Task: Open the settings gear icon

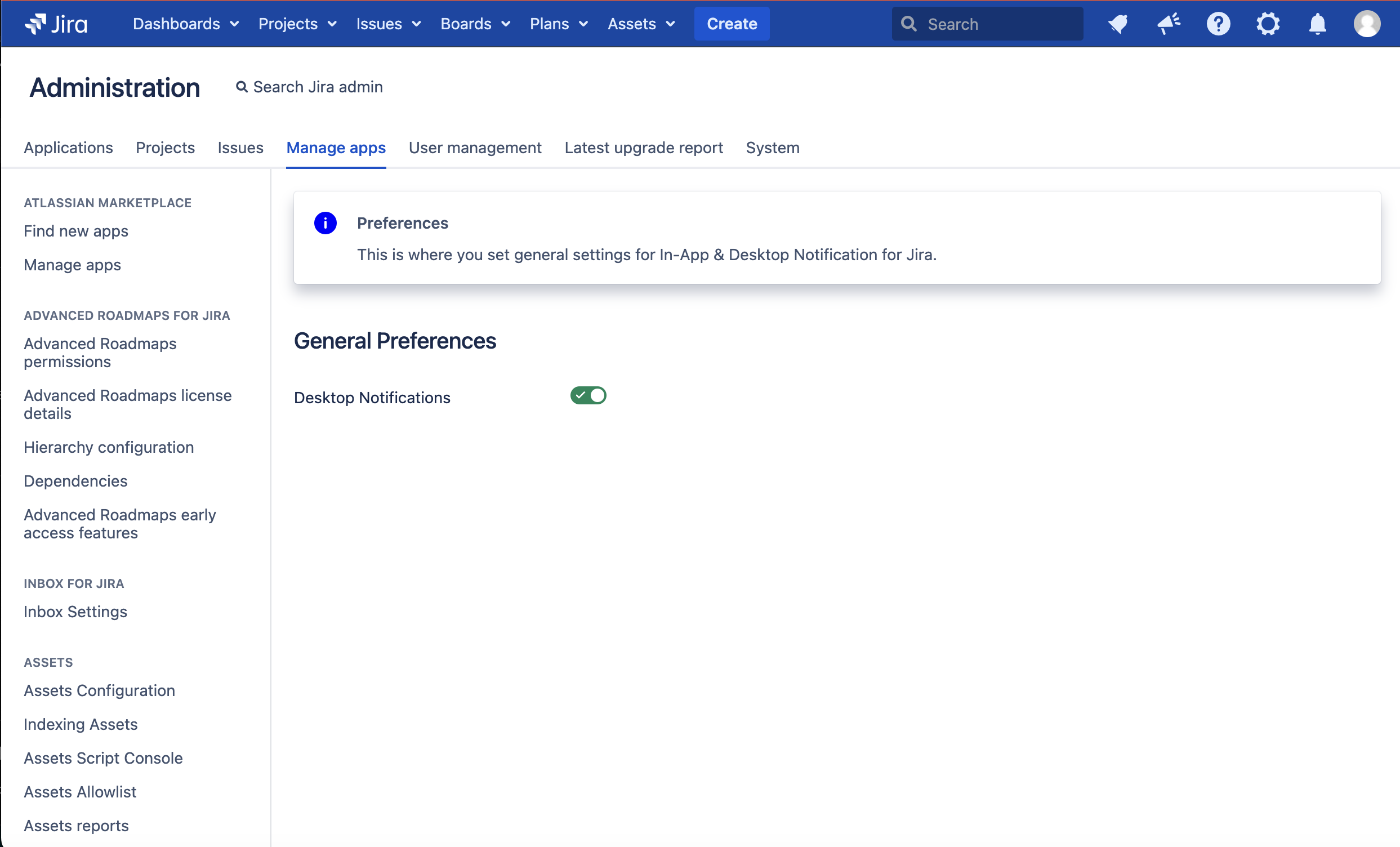Action: coord(1268,24)
